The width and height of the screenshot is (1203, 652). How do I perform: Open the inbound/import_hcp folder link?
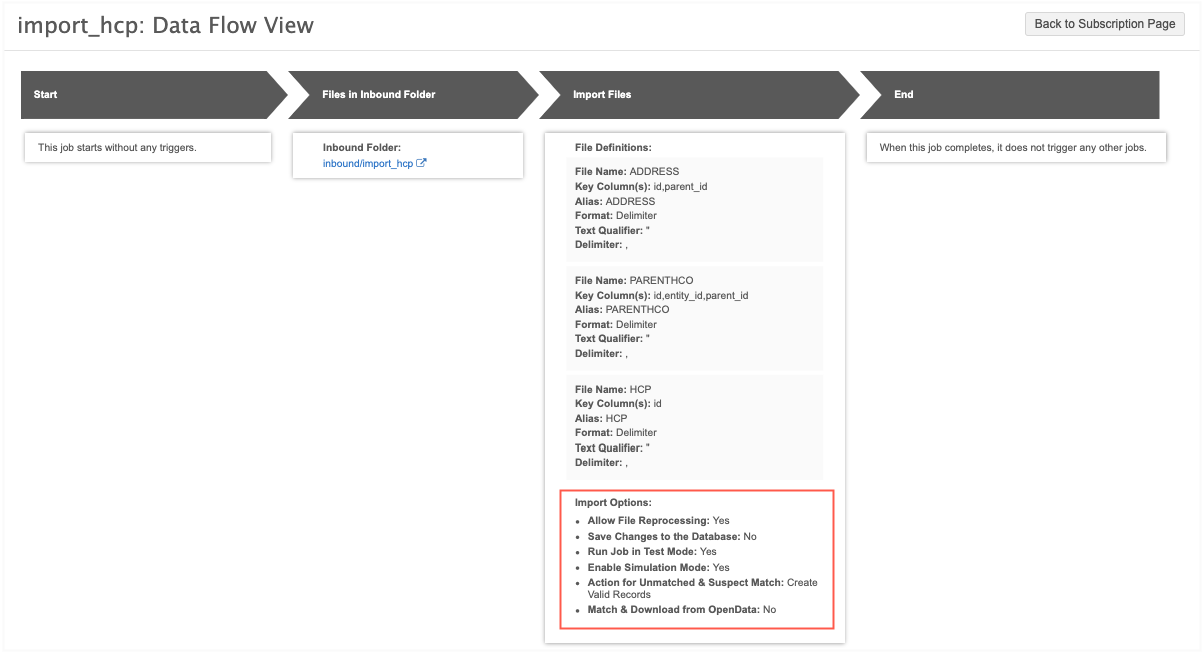[x=367, y=163]
